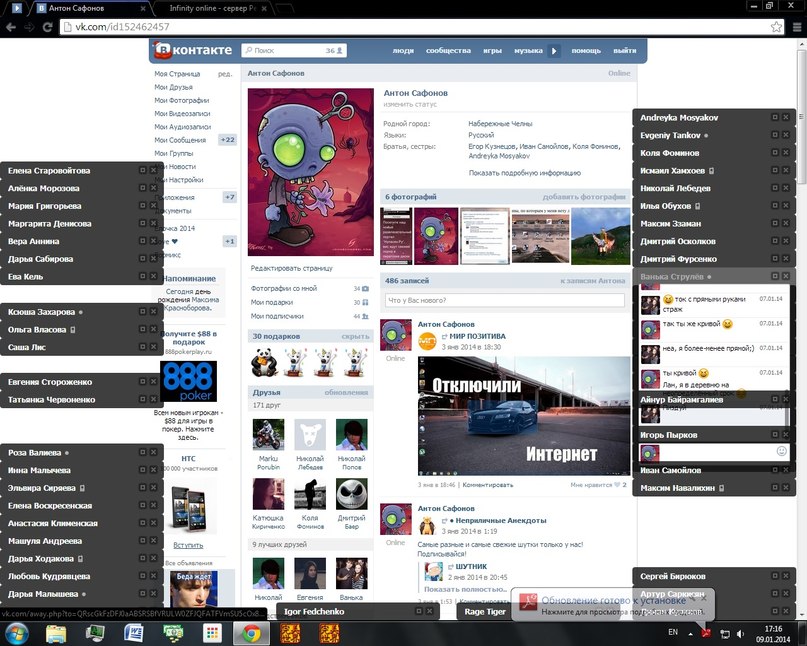Open Мои Сообщения in the sidebar
The width and height of the screenshot is (807, 646).
[180, 140]
